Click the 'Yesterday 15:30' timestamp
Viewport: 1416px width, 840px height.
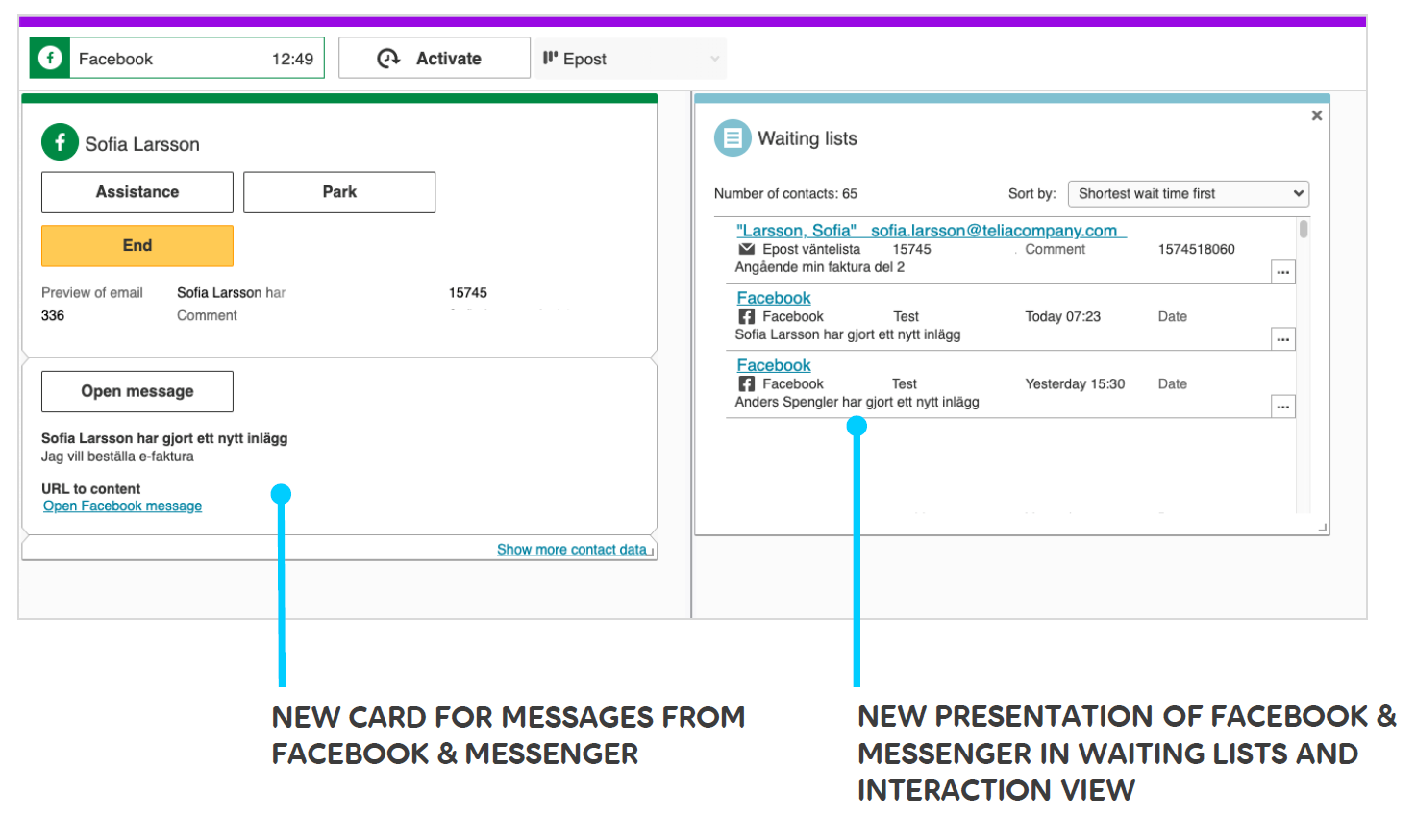point(1075,383)
